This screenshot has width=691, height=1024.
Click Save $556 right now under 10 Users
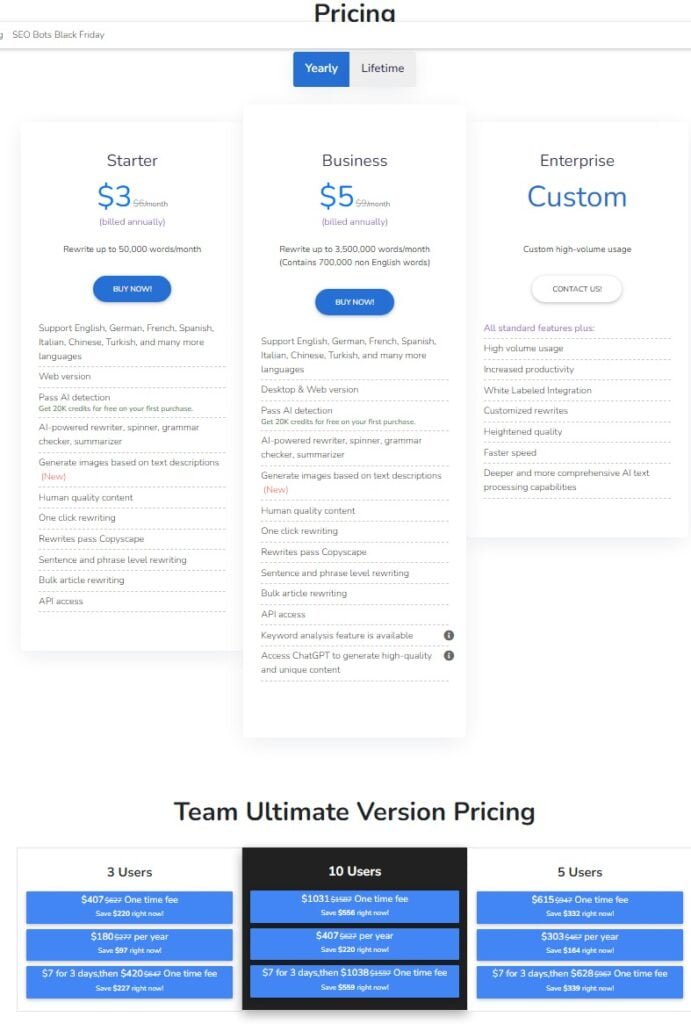coord(354,914)
